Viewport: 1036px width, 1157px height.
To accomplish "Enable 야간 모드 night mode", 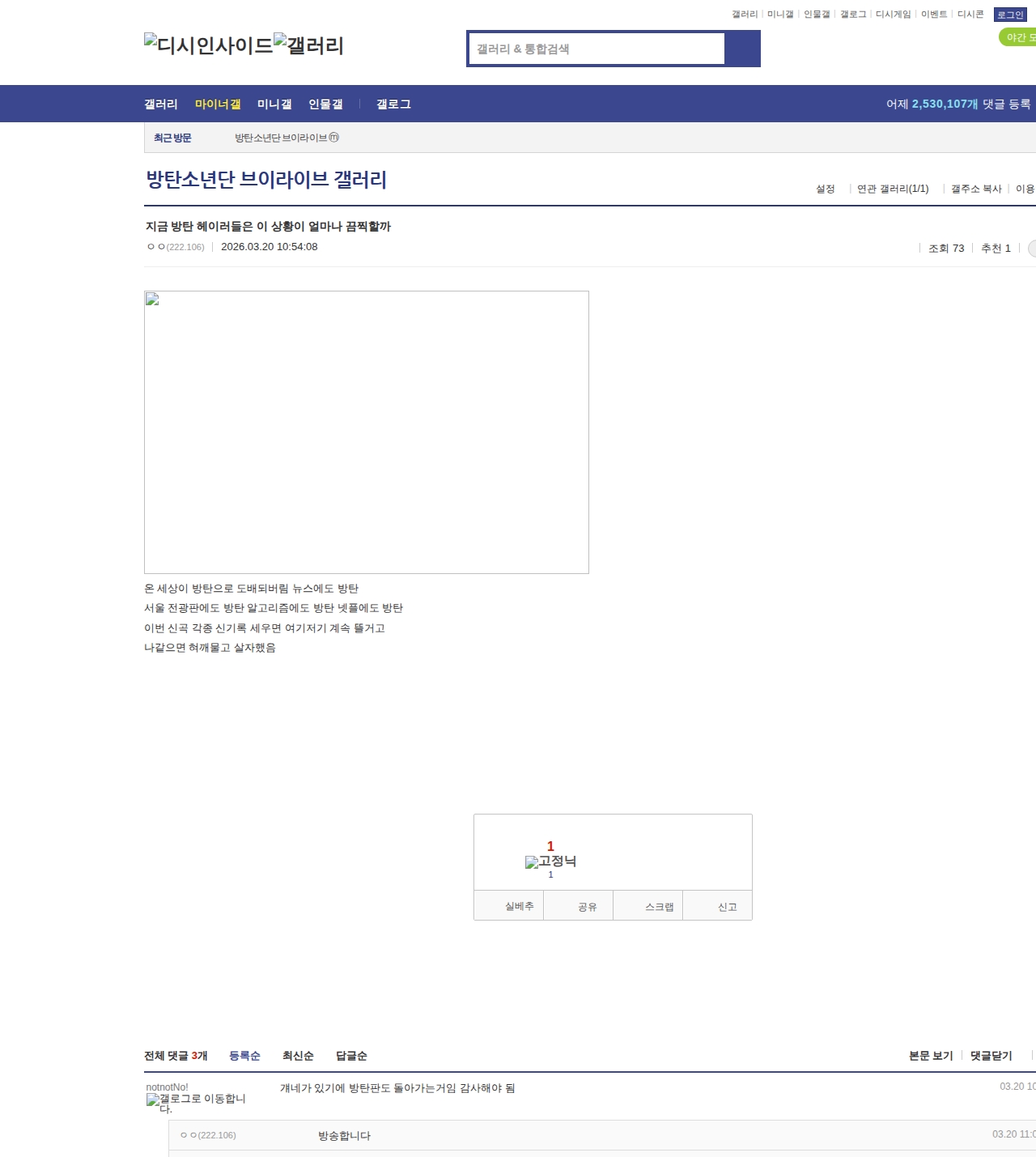I will (1017, 36).
